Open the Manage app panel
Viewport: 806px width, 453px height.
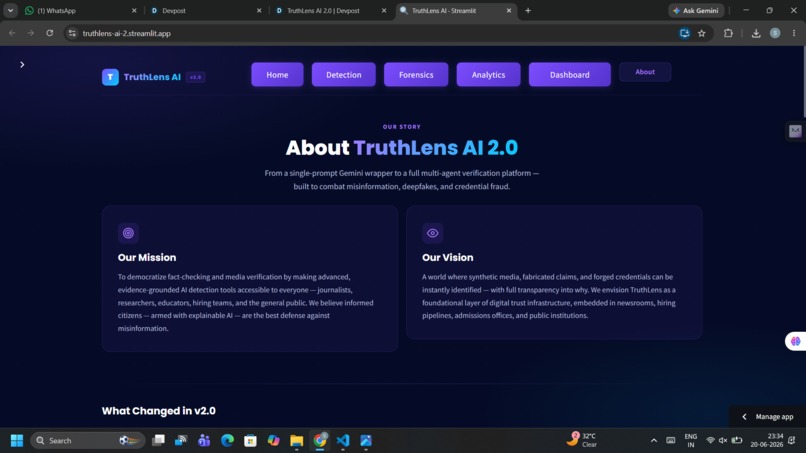point(767,416)
